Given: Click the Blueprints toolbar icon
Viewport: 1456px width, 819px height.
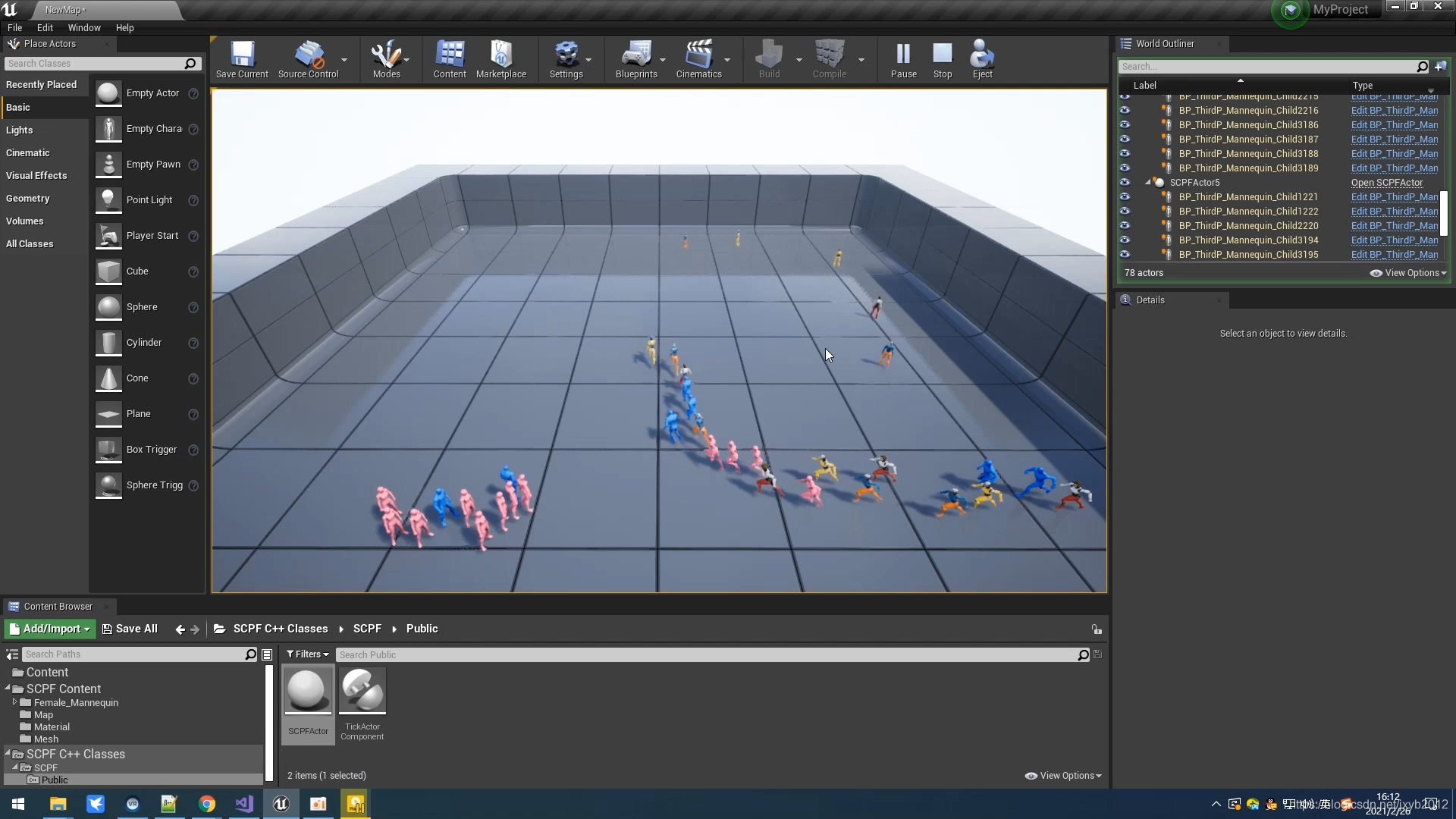Looking at the screenshot, I should [636, 59].
